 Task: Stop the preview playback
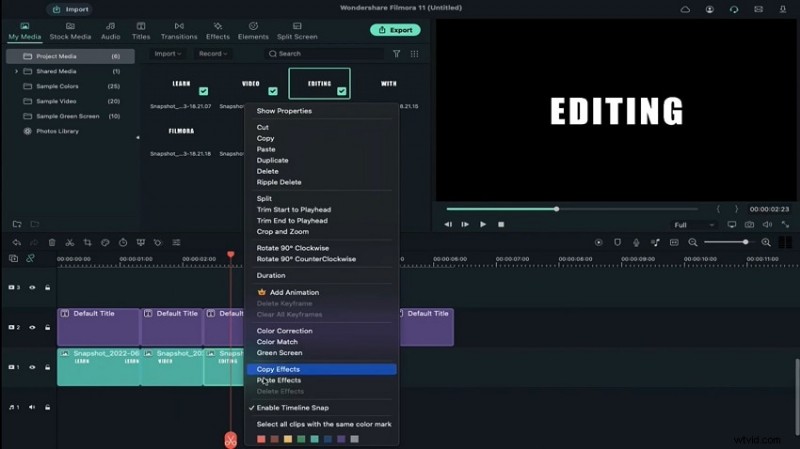(x=501, y=224)
